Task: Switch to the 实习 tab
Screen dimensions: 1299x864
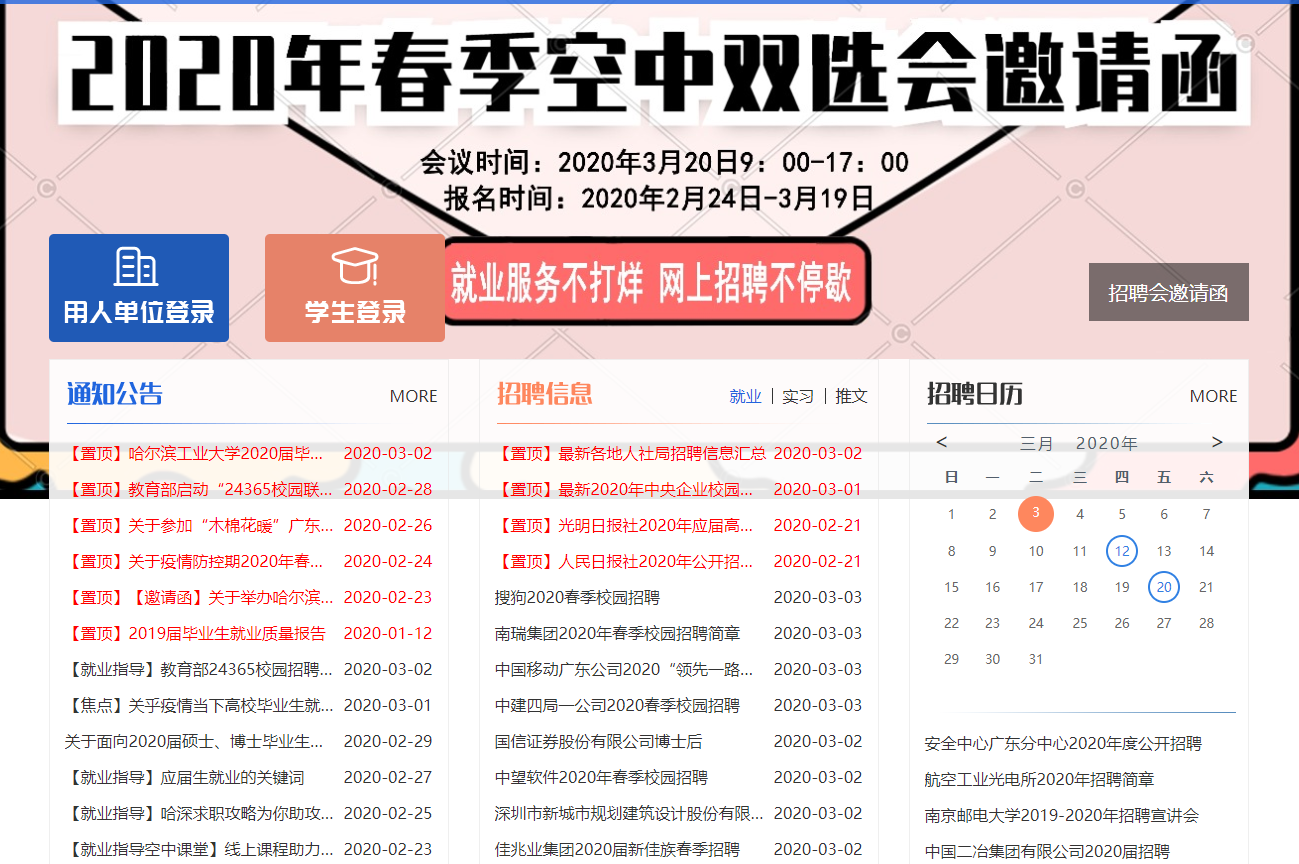Action: [x=797, y=395]
